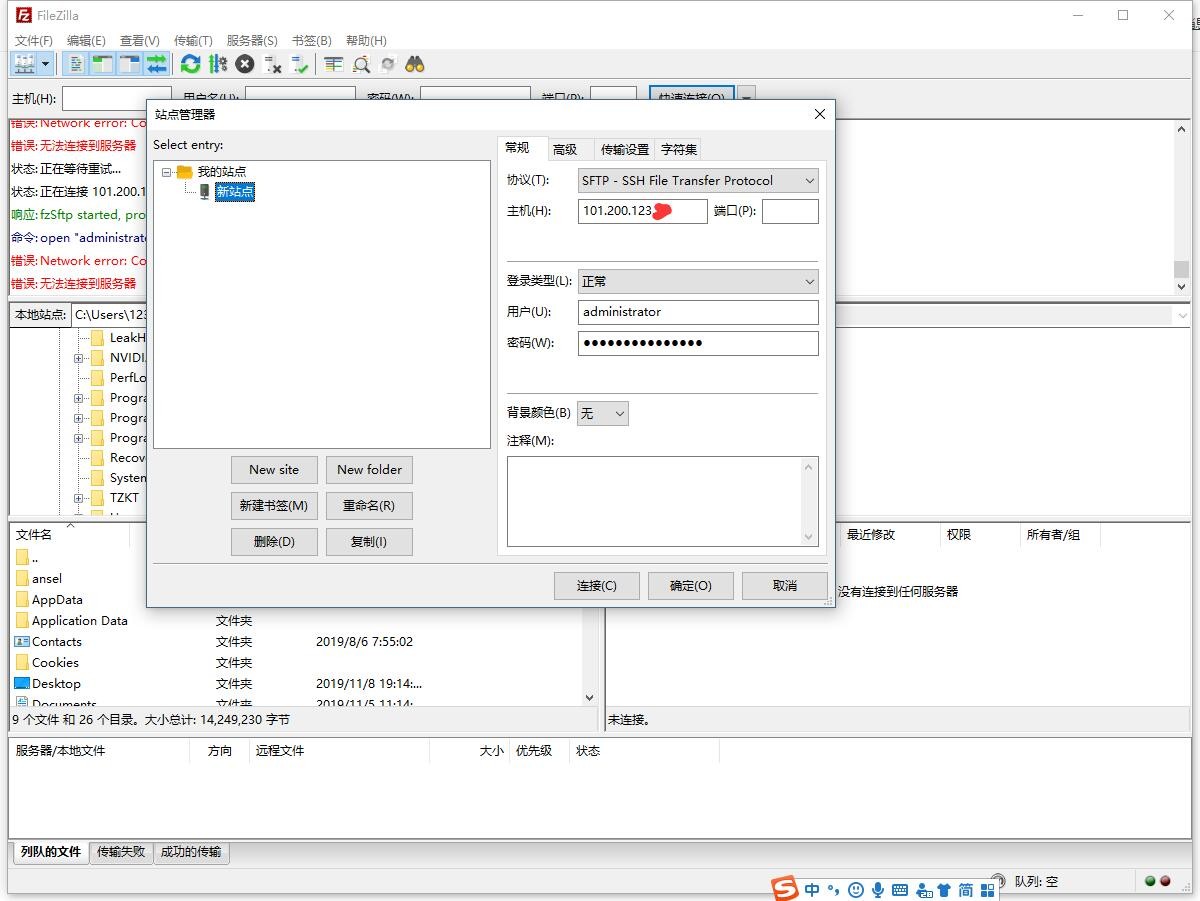The height and width of the screenshot is (901, 1200).
Task: Open the 服务器(S) menu
Action: click(x=252, y=40)
